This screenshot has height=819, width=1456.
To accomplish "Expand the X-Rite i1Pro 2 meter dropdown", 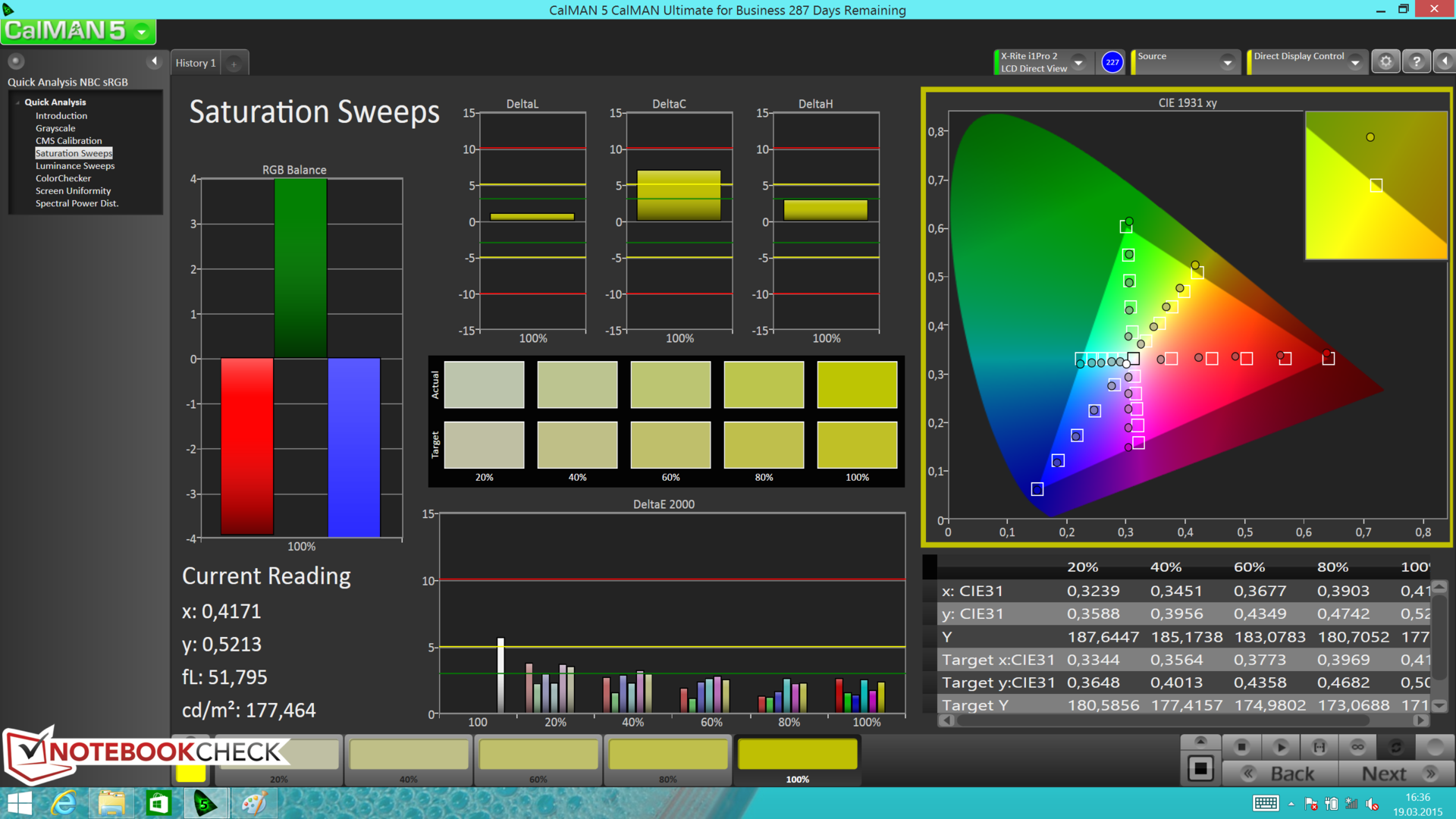I will tap(1078, 62).
